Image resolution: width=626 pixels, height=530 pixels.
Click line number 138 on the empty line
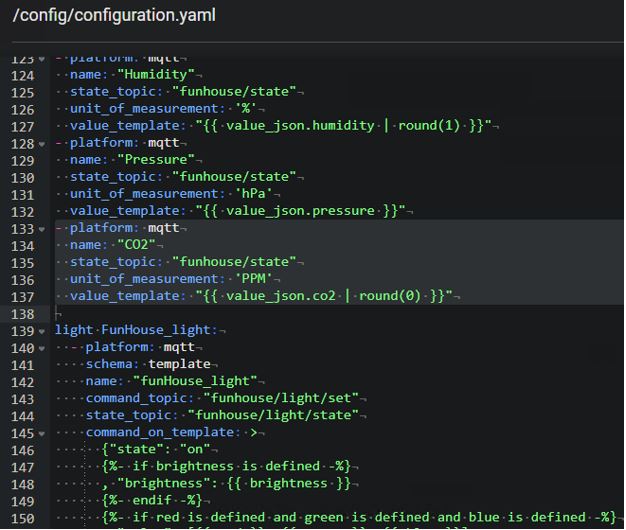tap(22, 313)
